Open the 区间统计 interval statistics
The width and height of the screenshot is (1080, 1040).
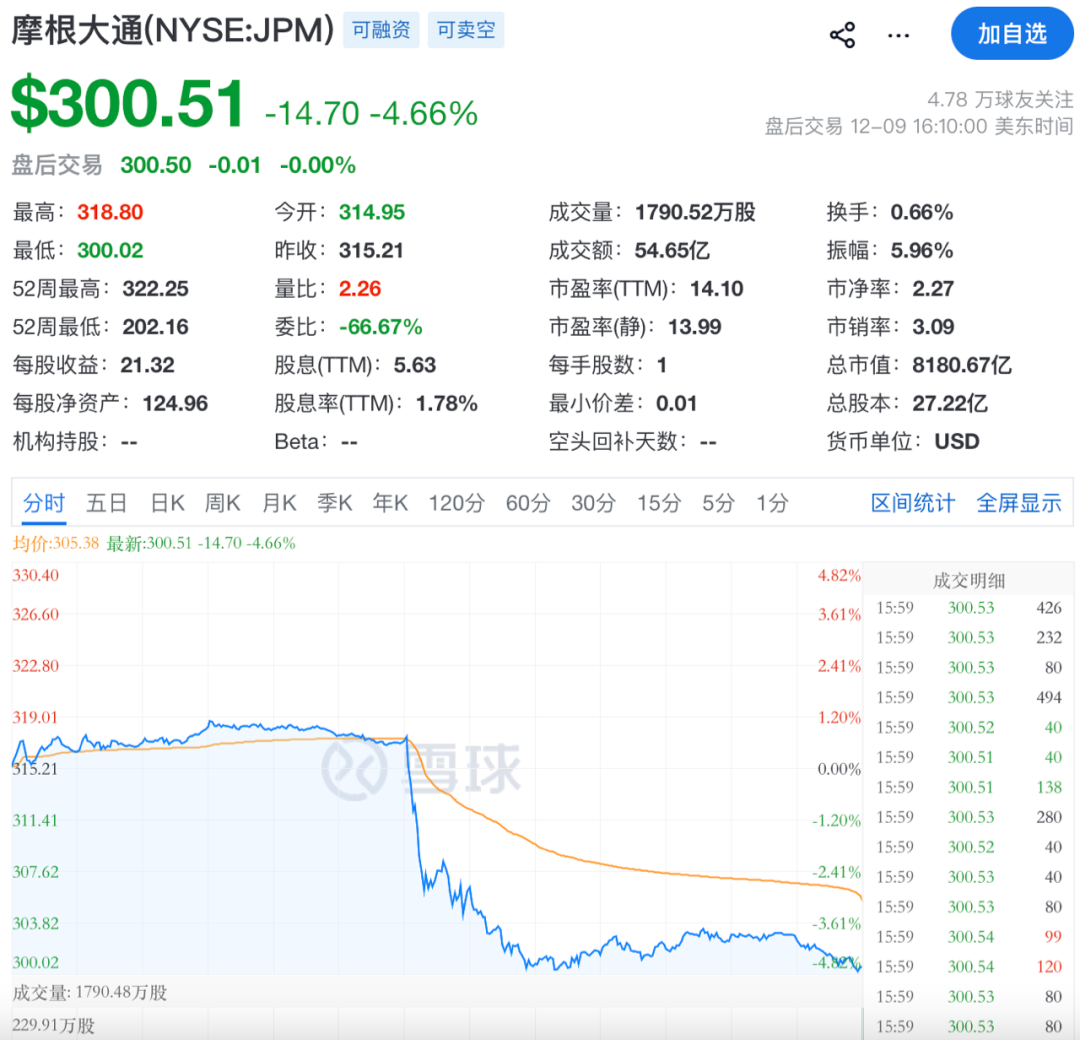(913, 503)
